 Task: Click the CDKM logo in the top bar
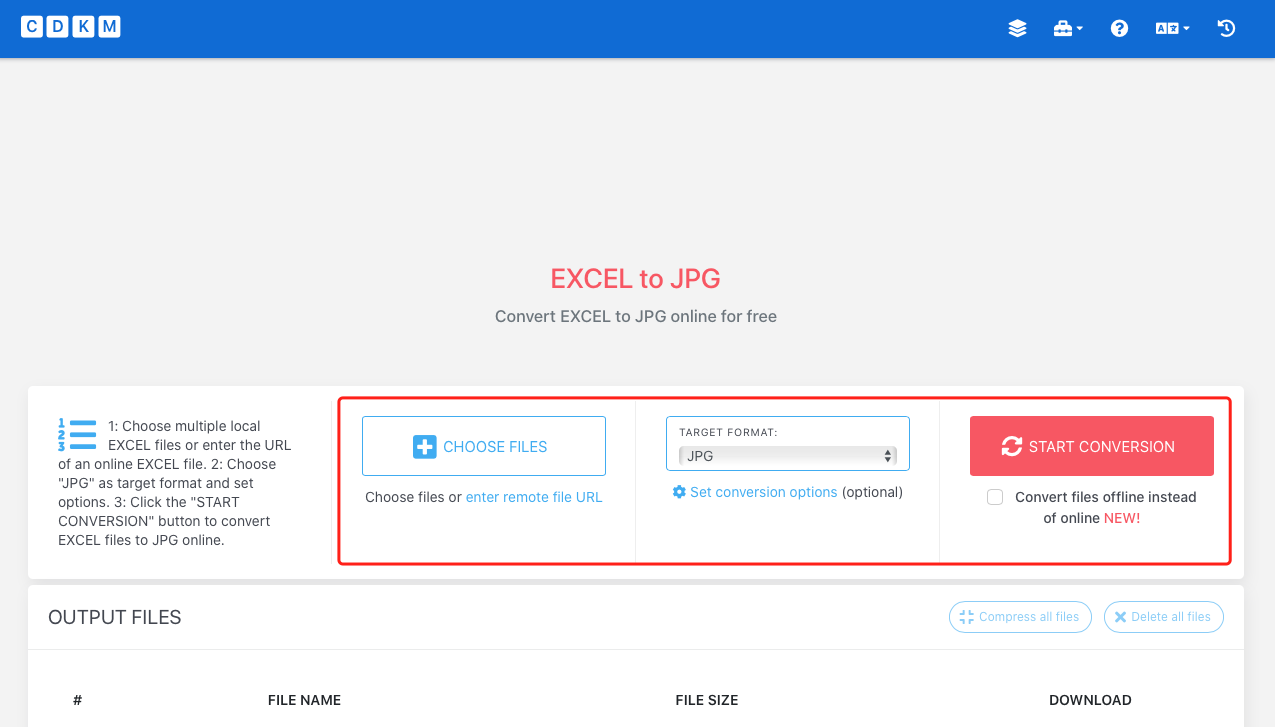70,26
